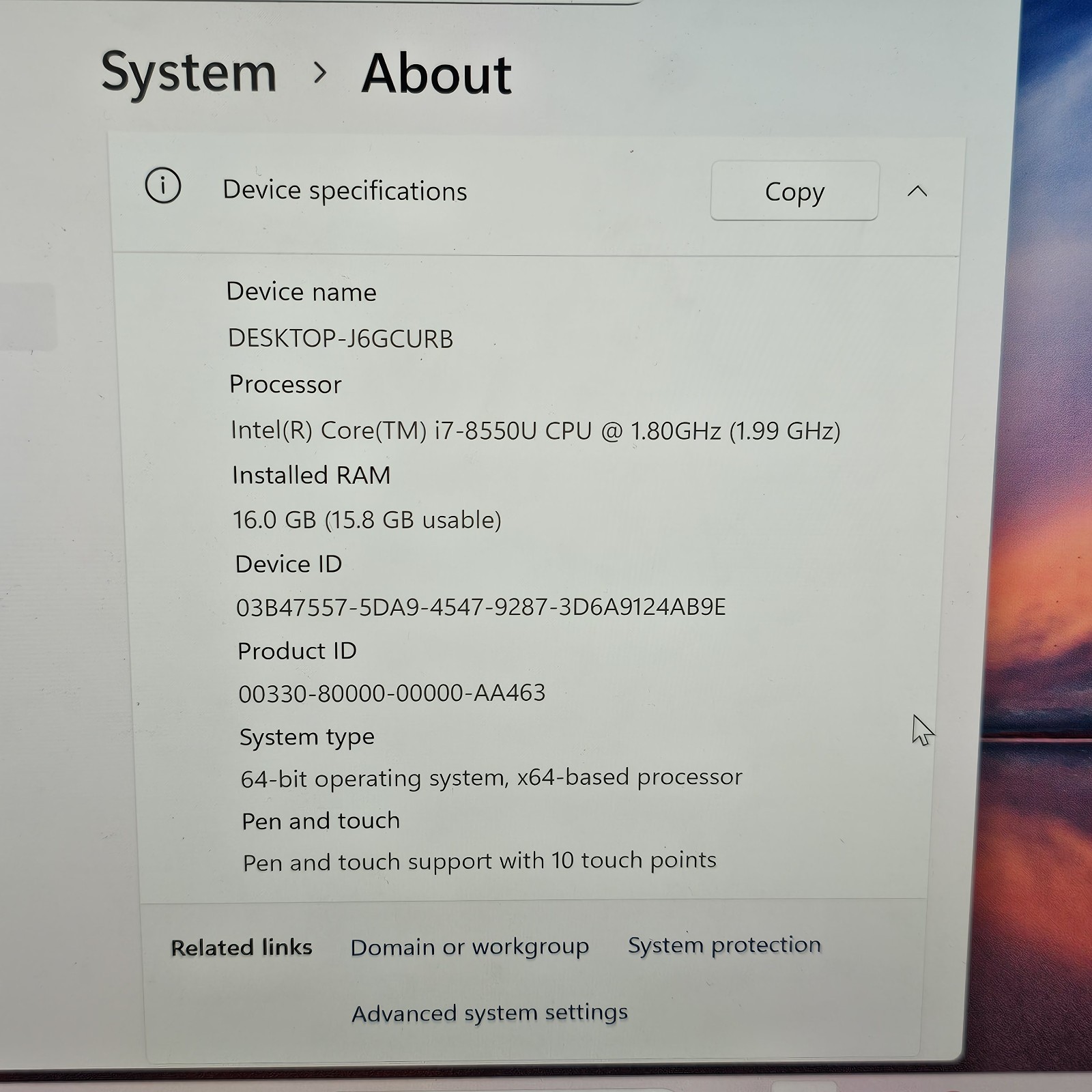This screenshot has width=1092, height=1092.
Task: Go back to System in breadcrumb
Action: (x=189, y=72)
